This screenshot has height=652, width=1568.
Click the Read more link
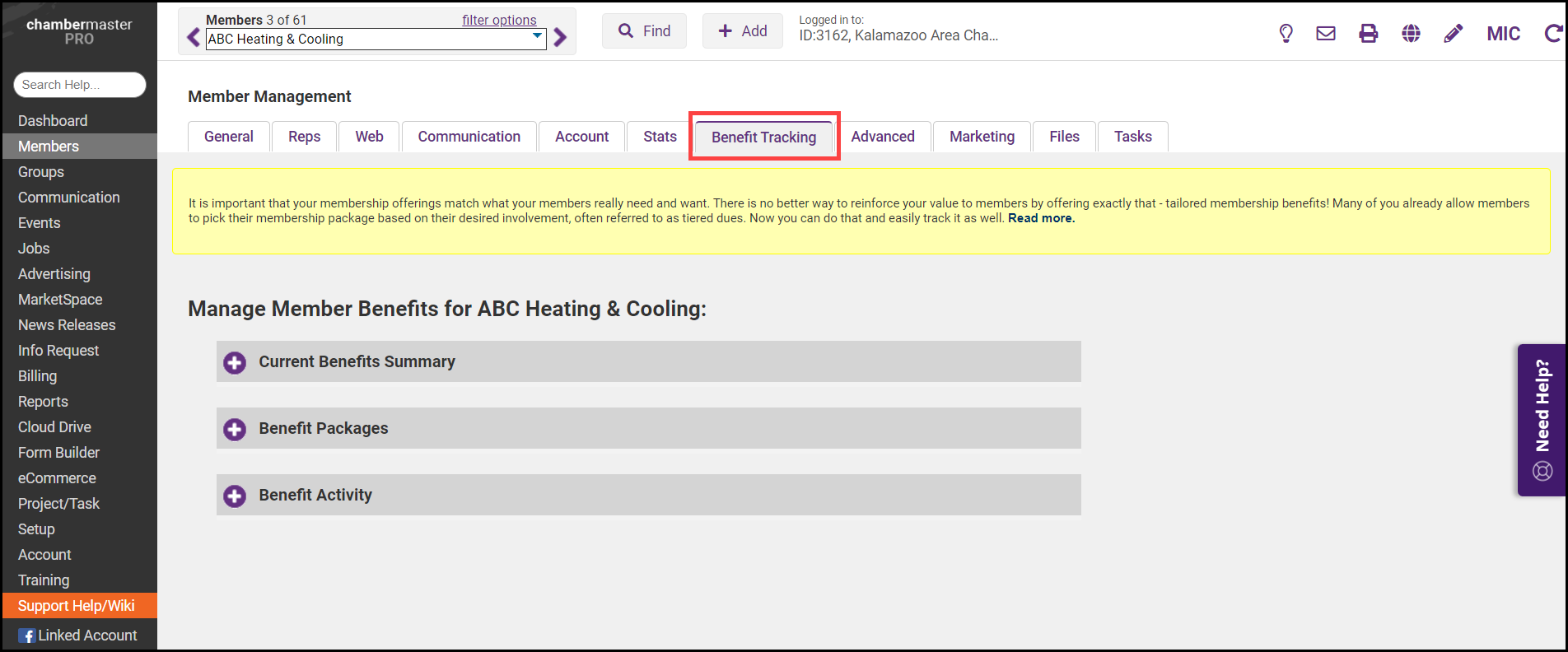[x=1041, y=218]
